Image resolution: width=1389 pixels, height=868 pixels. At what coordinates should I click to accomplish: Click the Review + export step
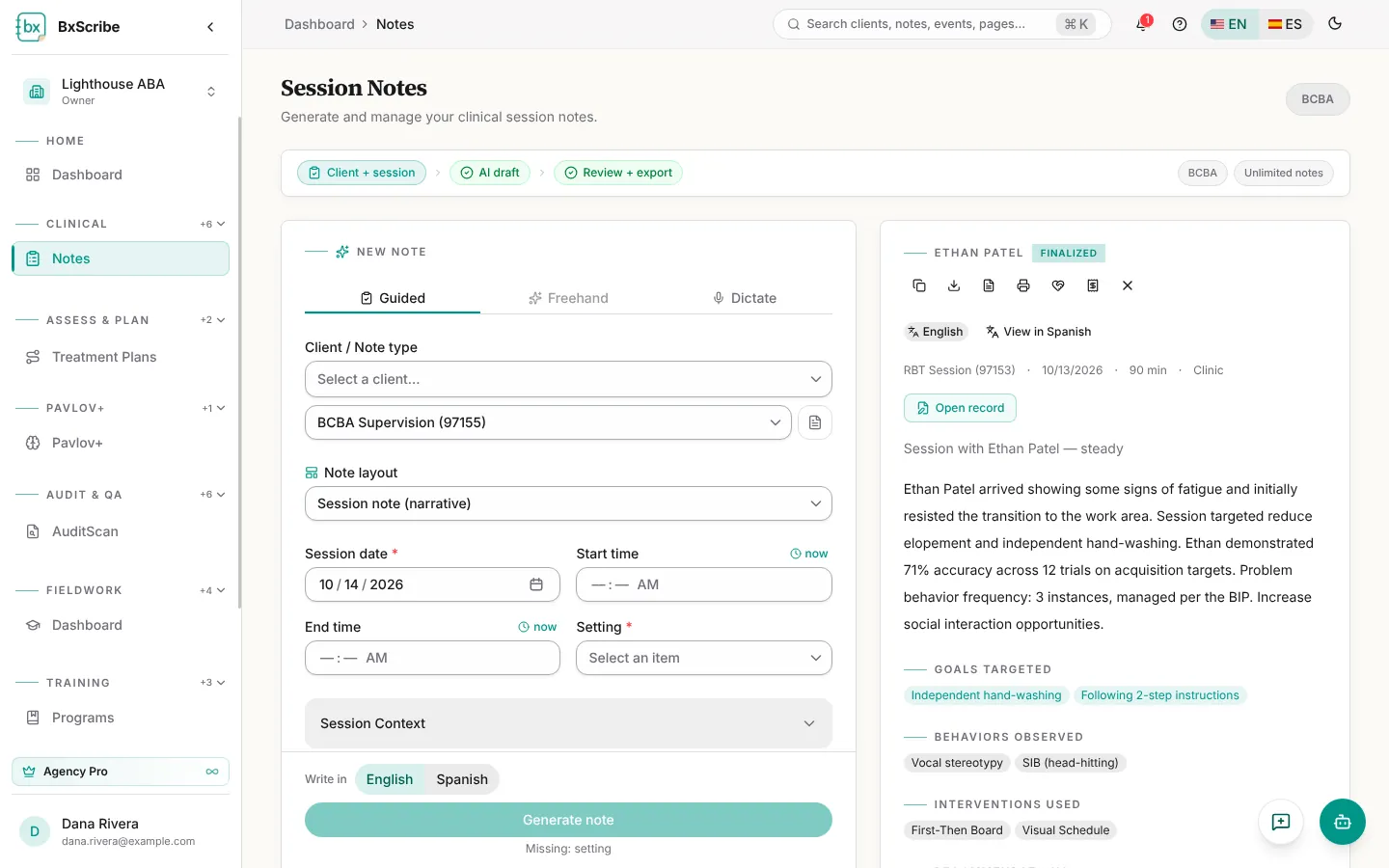click(x=618, y=173)
